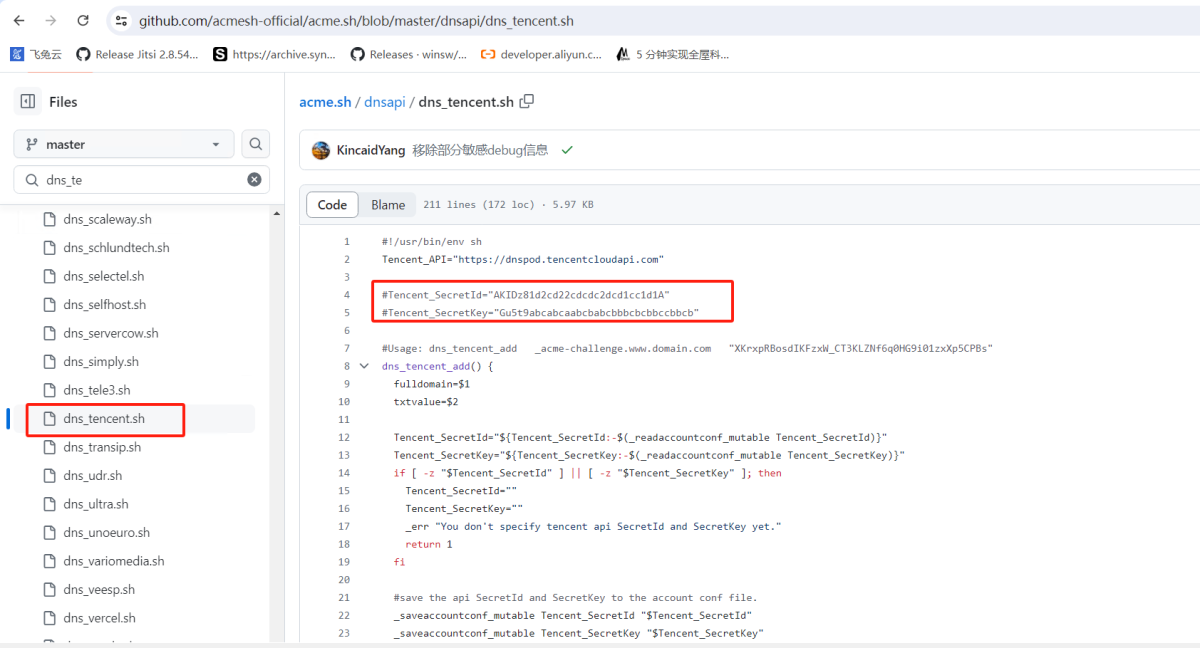This screenshot has height=648, width=1200.
Task: Open commit message 移除部分敏感debug信息
Action: click(x=480, y=150)
